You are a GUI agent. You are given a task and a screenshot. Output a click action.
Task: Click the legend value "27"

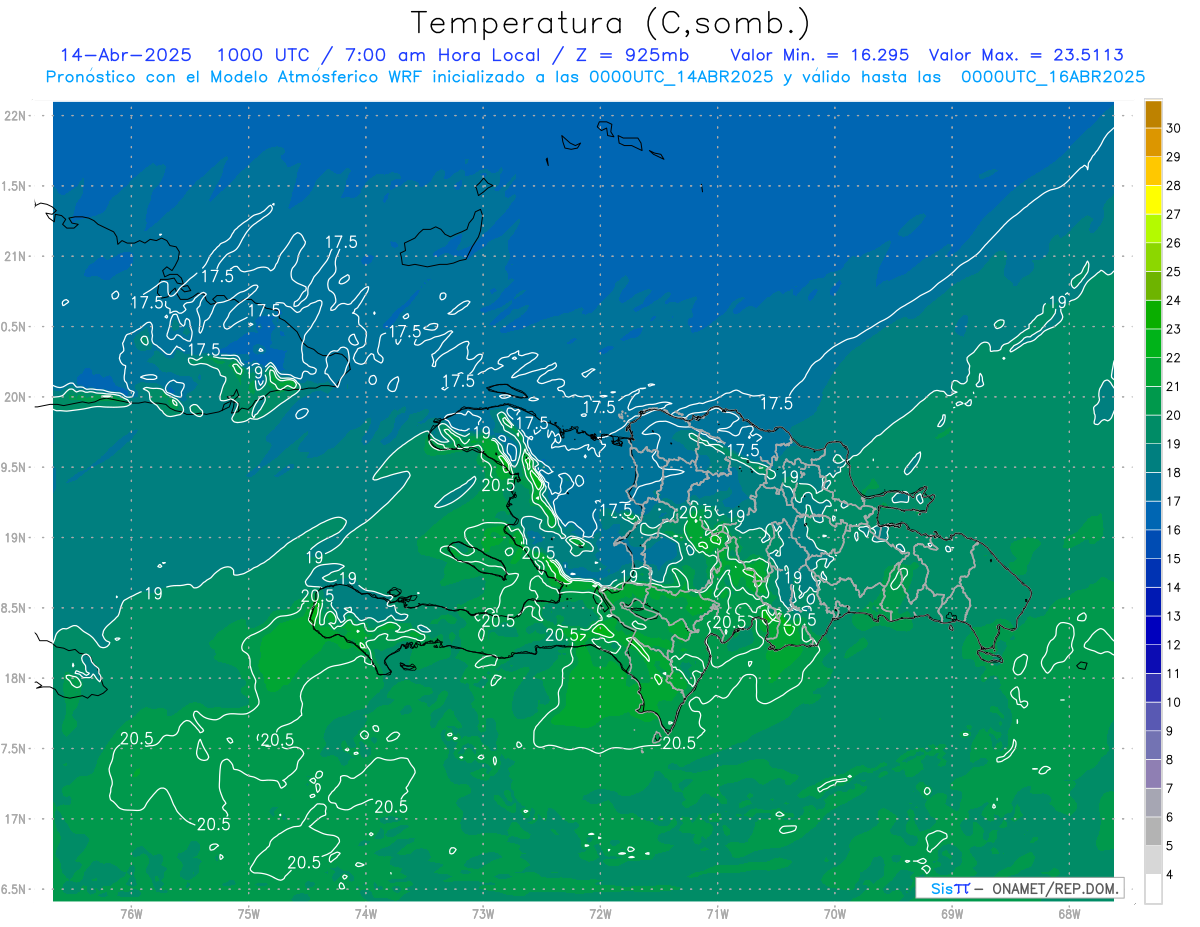tap(1174, 214)
